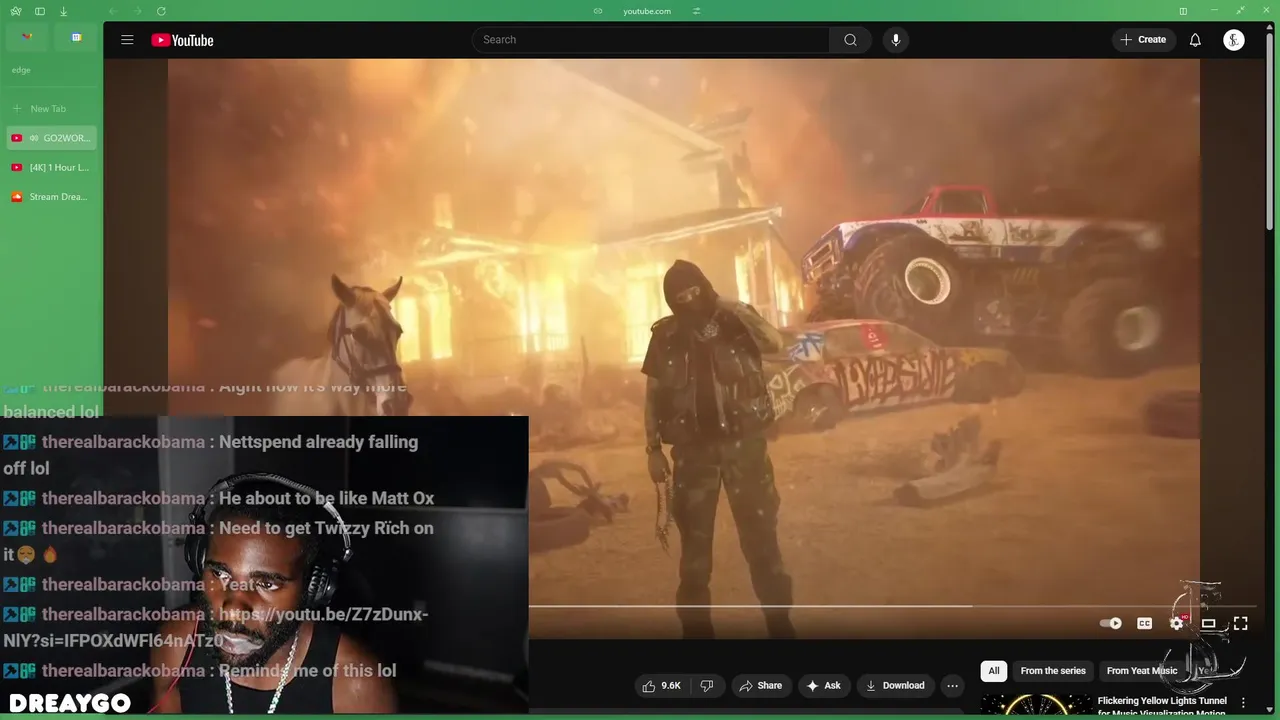Open the Create menu
Screen dimensions: 1280x720
(1143, 40)
